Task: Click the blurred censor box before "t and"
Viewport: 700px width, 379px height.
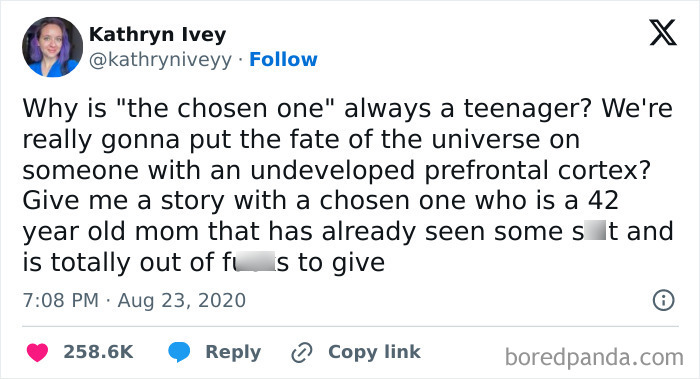Action: pyautogui.click(x=595, y=232)
